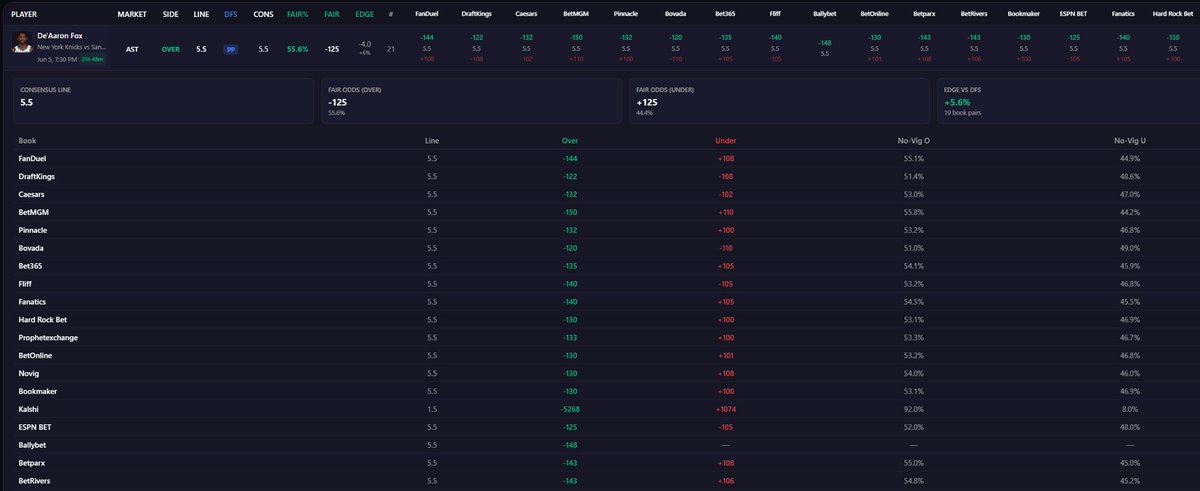Click Prophetexchange's -133 over odds
This screenshot has height=491, width=1200.
(572, 337)
